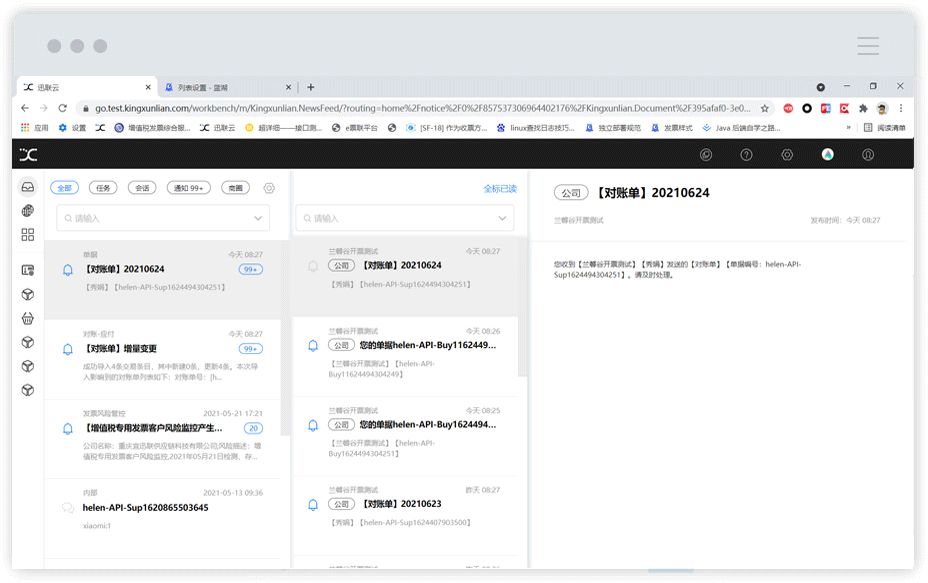Select the 全部 filter pill
The image size is (928, 583).
click(65, 188)
